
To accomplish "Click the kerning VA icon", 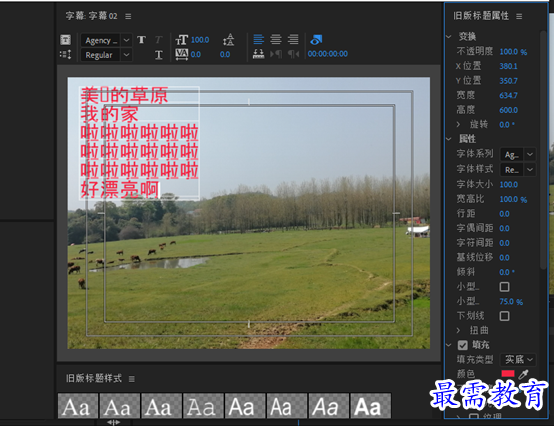I will point(182,54).
